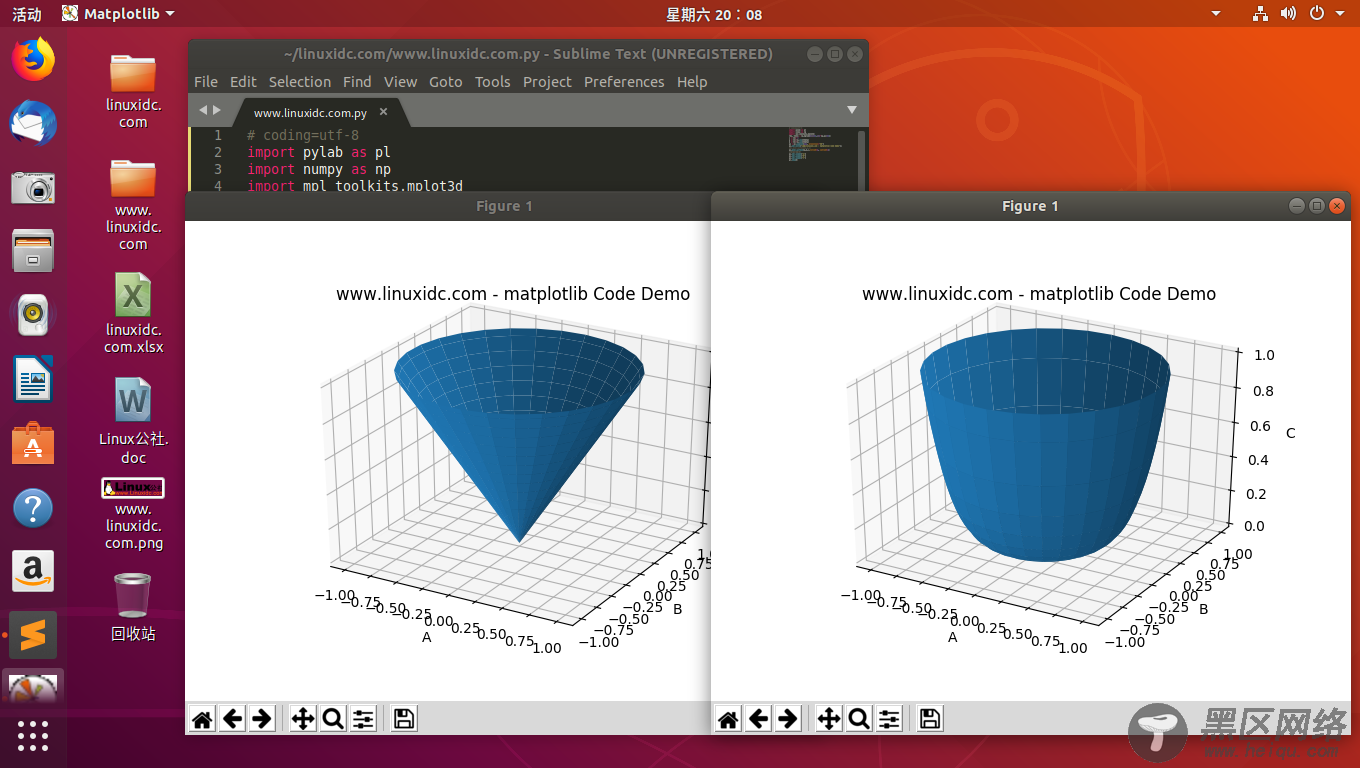
Task: Open Tools menu in Sublime Text
Action: click(492, 82)
